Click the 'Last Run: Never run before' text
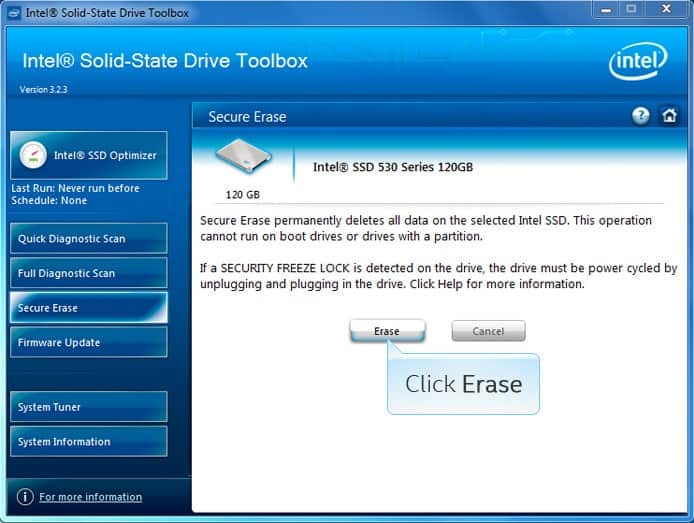 75,188
